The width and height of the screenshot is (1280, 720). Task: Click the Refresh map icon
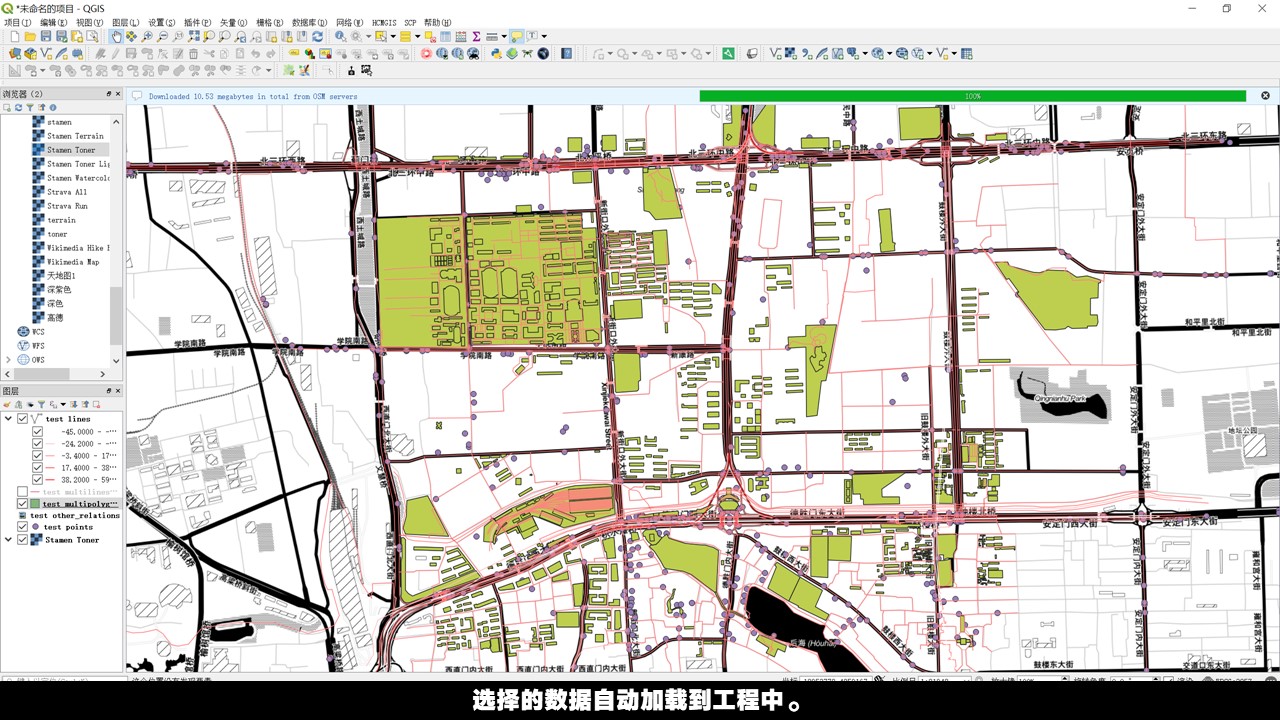(x=317, y=36)
